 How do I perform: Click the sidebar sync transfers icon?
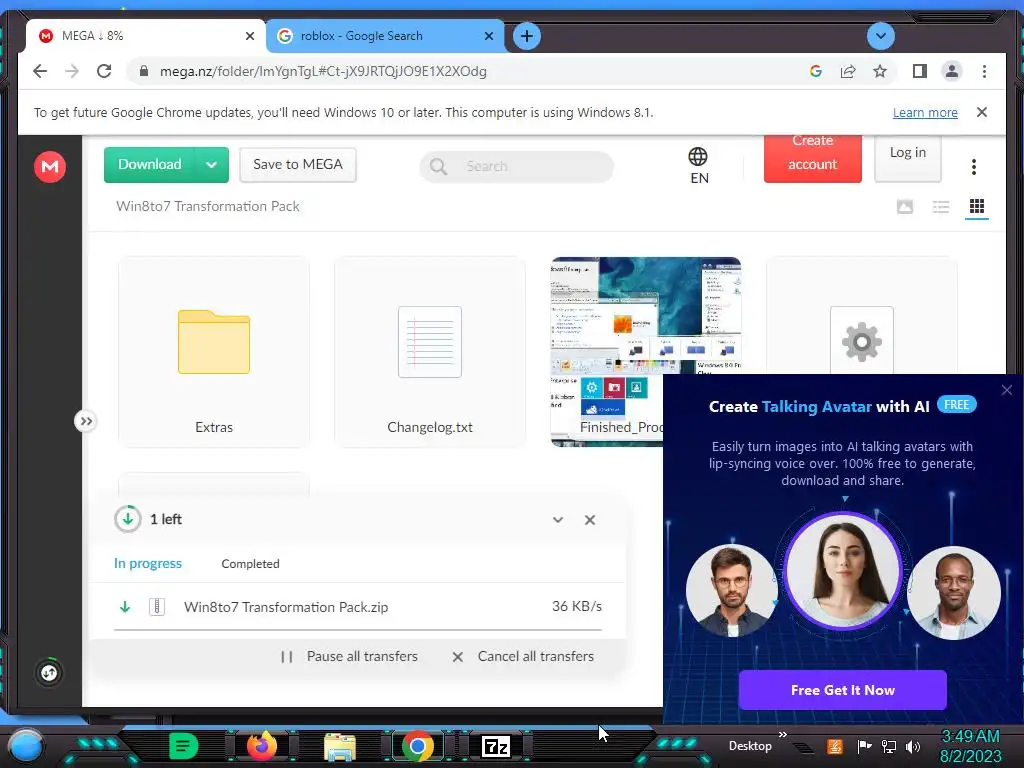pos(49,673)
